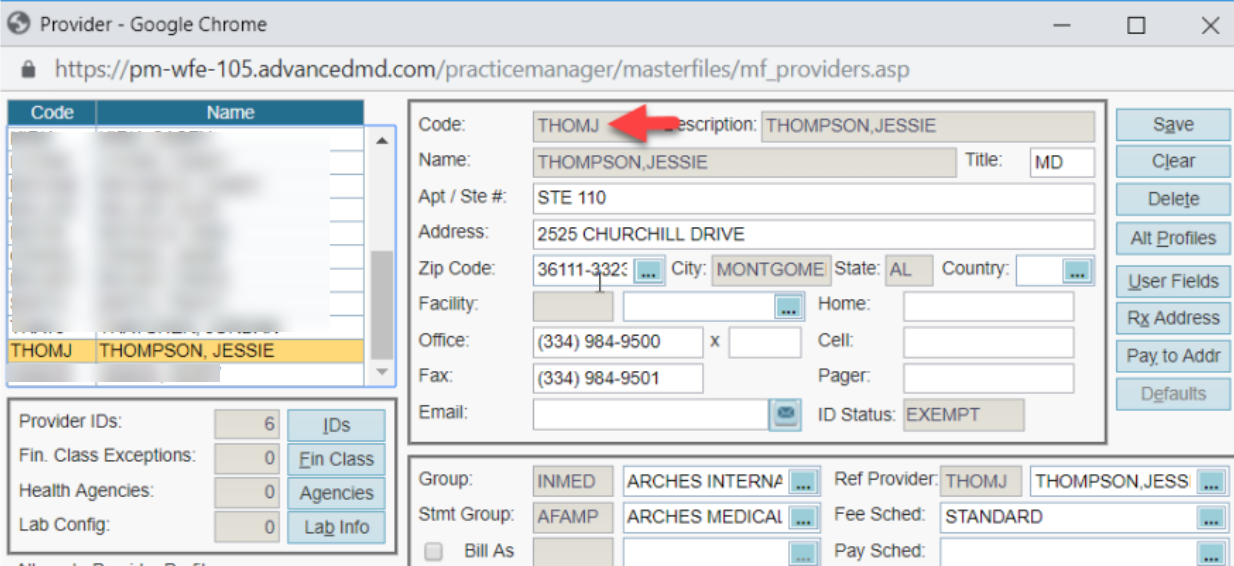The width and height of the screenshot is (1234, 566).
Task: Click the browser URL address text
Action: tap(482, 70)
